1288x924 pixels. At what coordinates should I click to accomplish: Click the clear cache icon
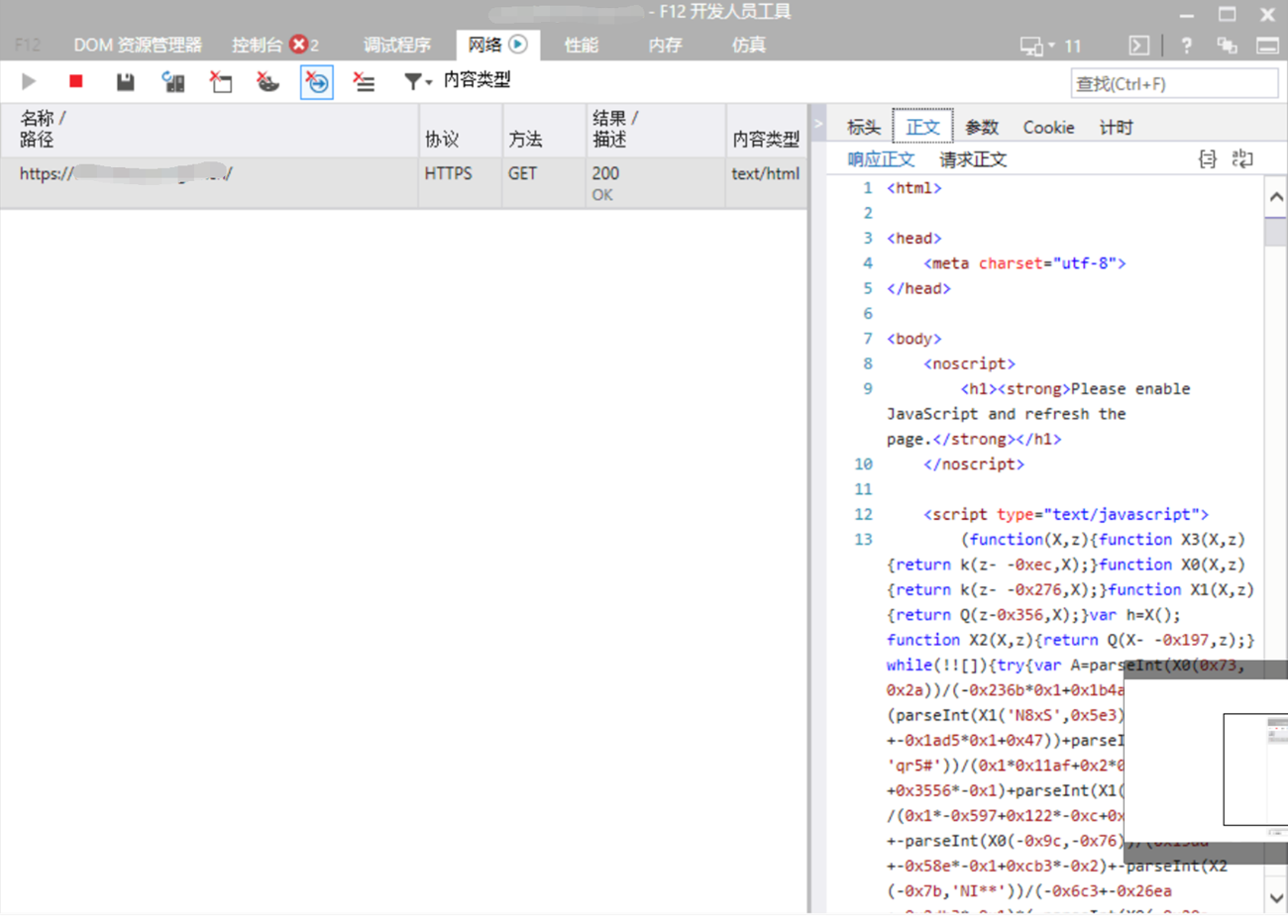220,82
